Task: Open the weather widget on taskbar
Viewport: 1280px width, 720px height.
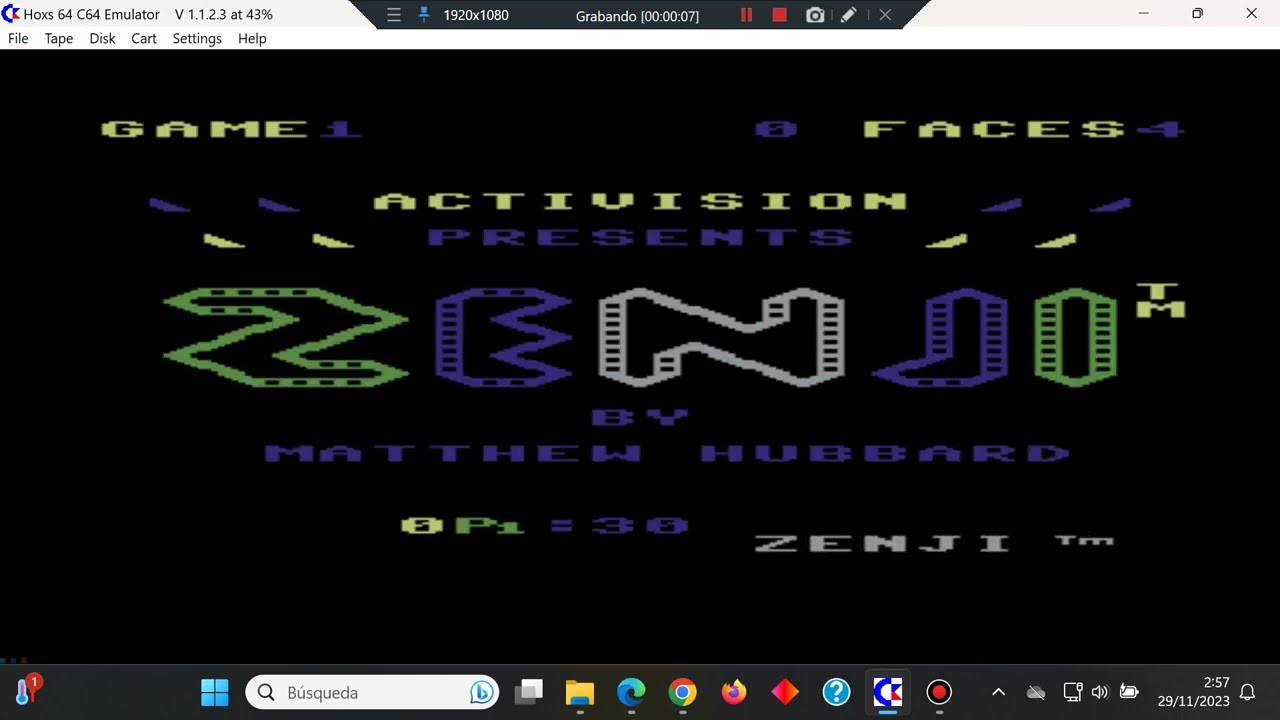Action: pos(26,691)
